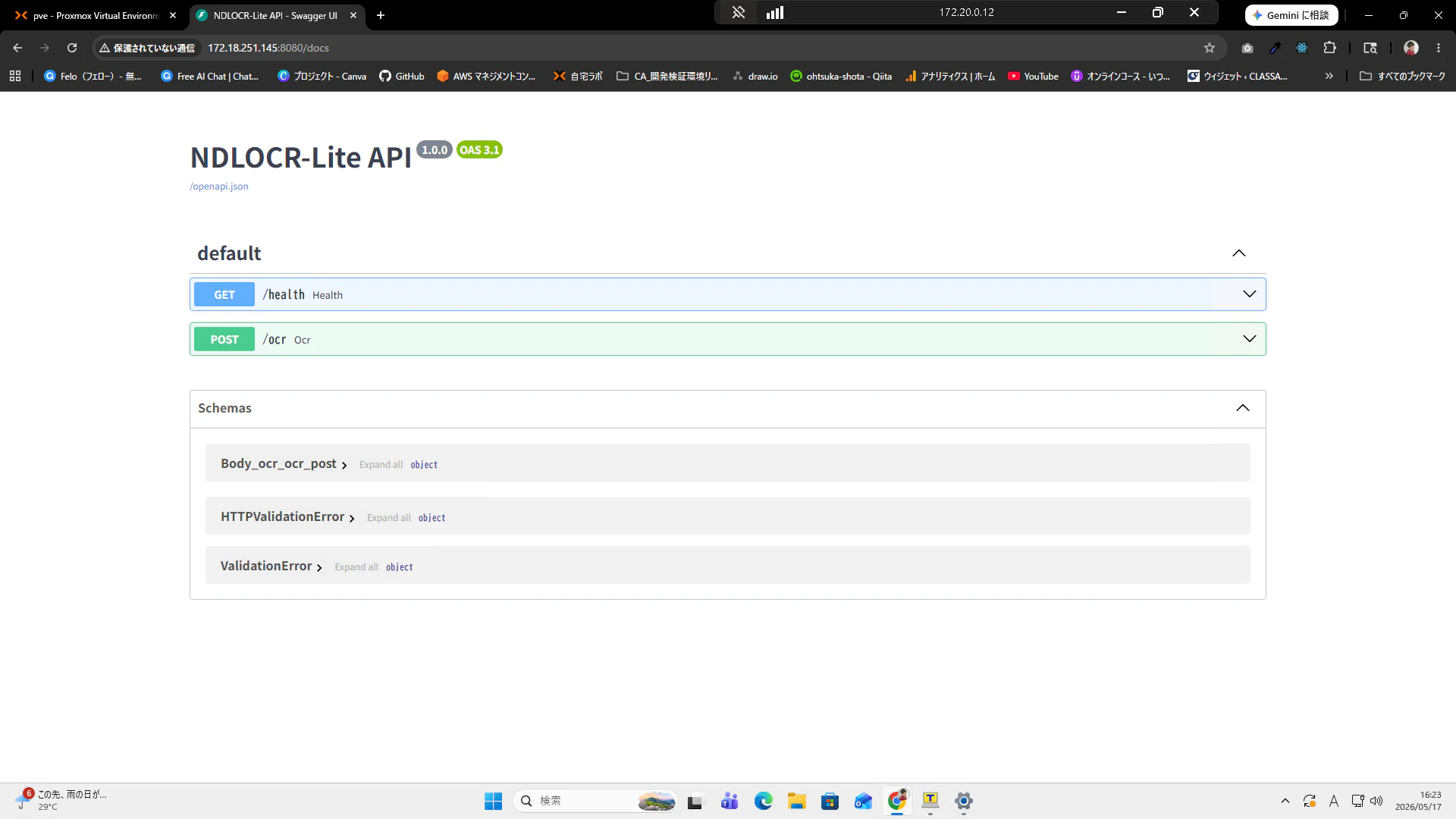Expand the POST /ocr endpoint
Viewport: 1456px width, 819px height.
coord(727,339)
